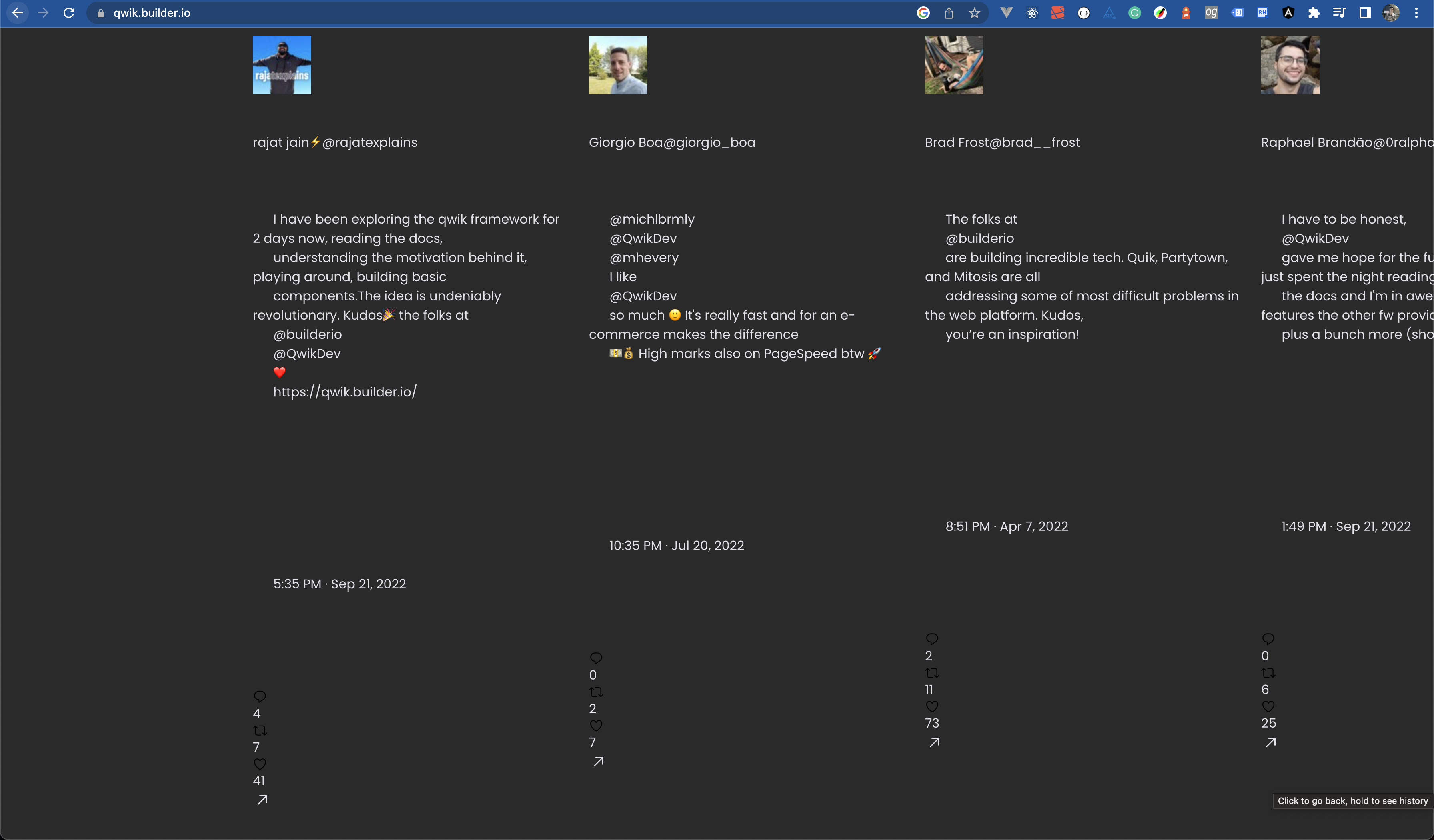The width and height of the screenshot is (1434, 840).
Task: Click @mhevery mention in Giorgio's tweet
Action: coord(644,258)
